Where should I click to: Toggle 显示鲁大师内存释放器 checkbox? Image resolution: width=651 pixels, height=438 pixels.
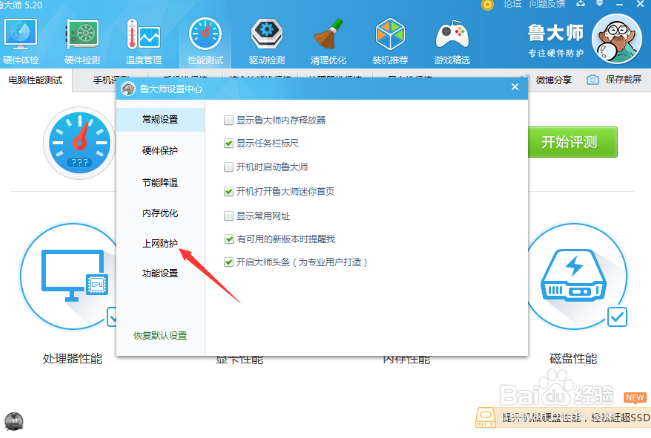coord(228,120)
